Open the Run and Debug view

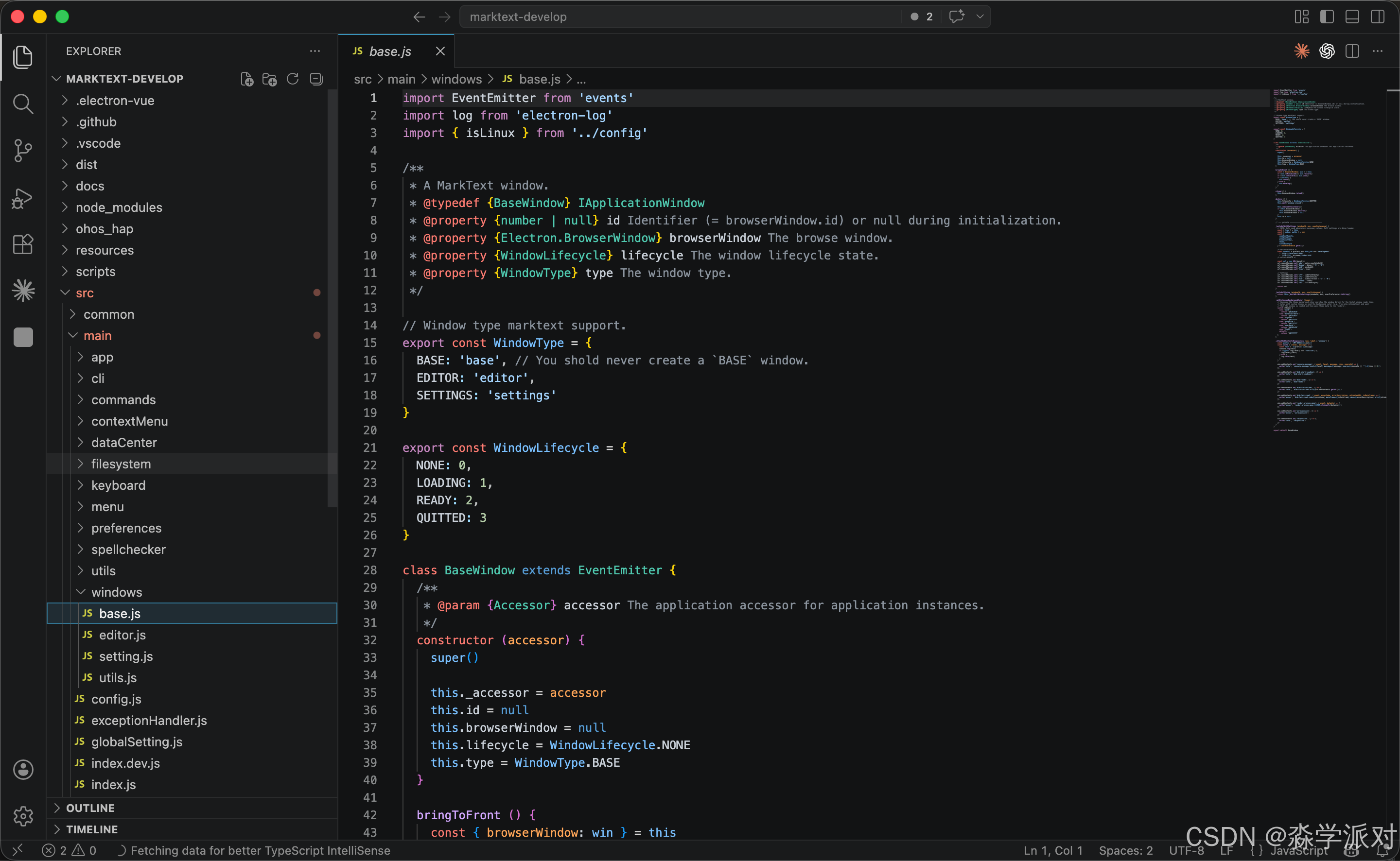[23, 198]
